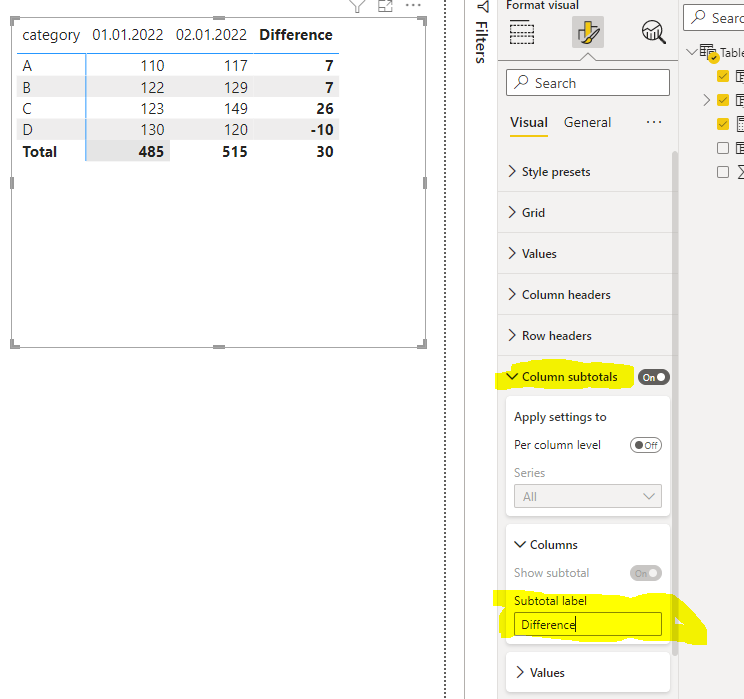Image resolution: width=744 pixels, height=699 pixels.
Task: Click the Filters pane label
Action: coord(481,43)
